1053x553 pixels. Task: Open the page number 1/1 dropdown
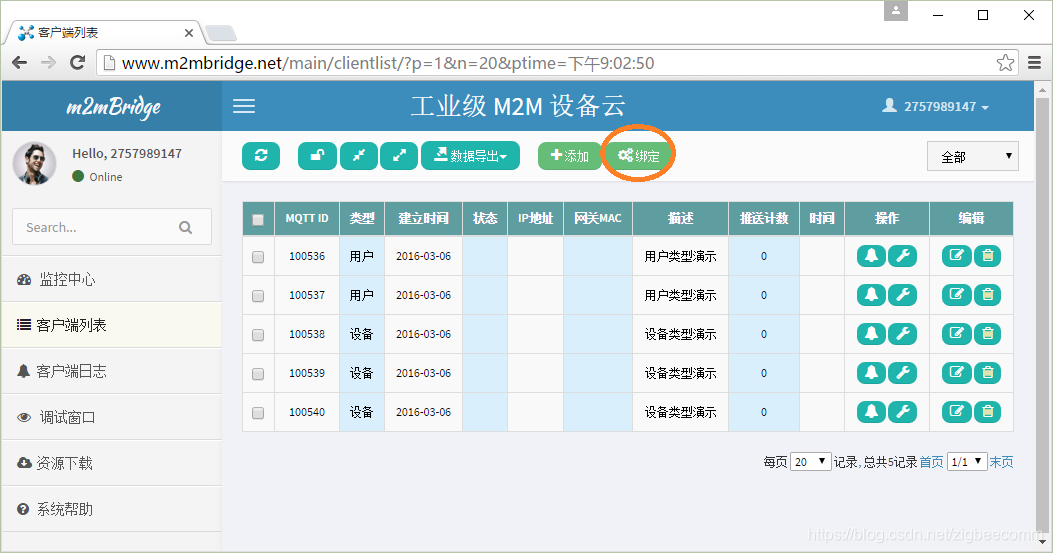click(x=967, y=462)
